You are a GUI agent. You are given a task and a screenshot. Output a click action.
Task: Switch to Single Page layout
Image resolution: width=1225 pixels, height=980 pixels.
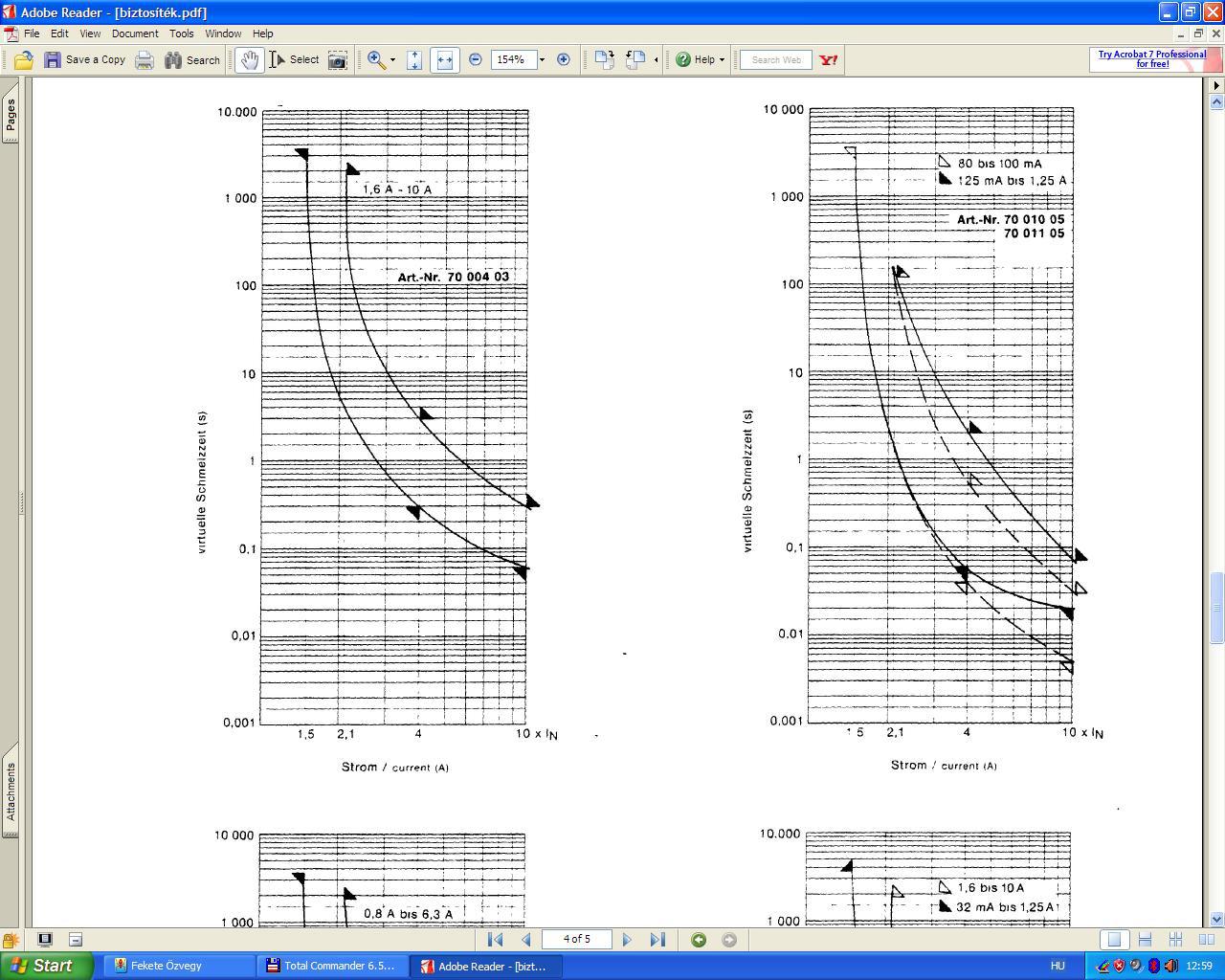pyautogui.click(x=1113, y=940)
